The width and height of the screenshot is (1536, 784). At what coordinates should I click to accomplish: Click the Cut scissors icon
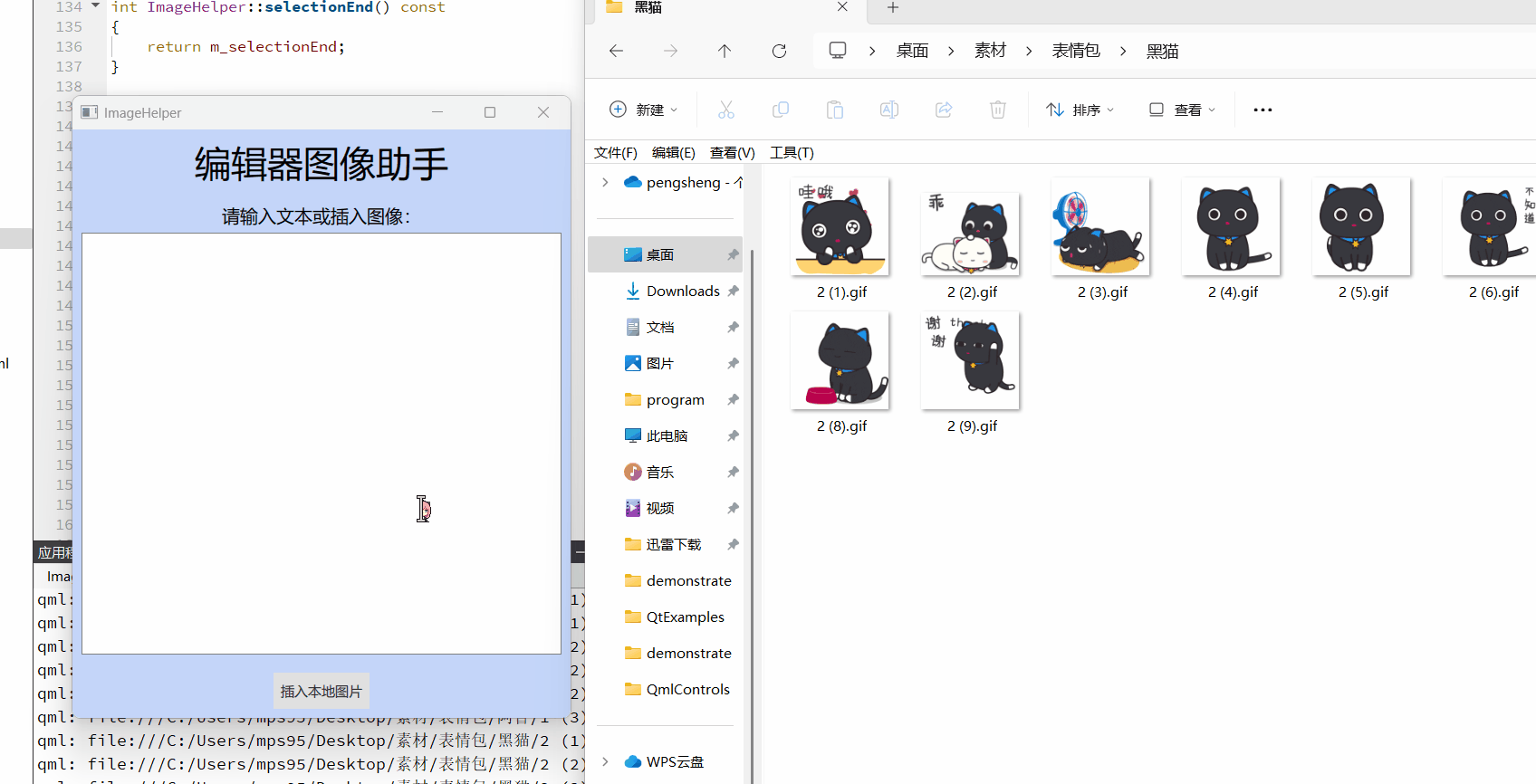coord(726,110)
